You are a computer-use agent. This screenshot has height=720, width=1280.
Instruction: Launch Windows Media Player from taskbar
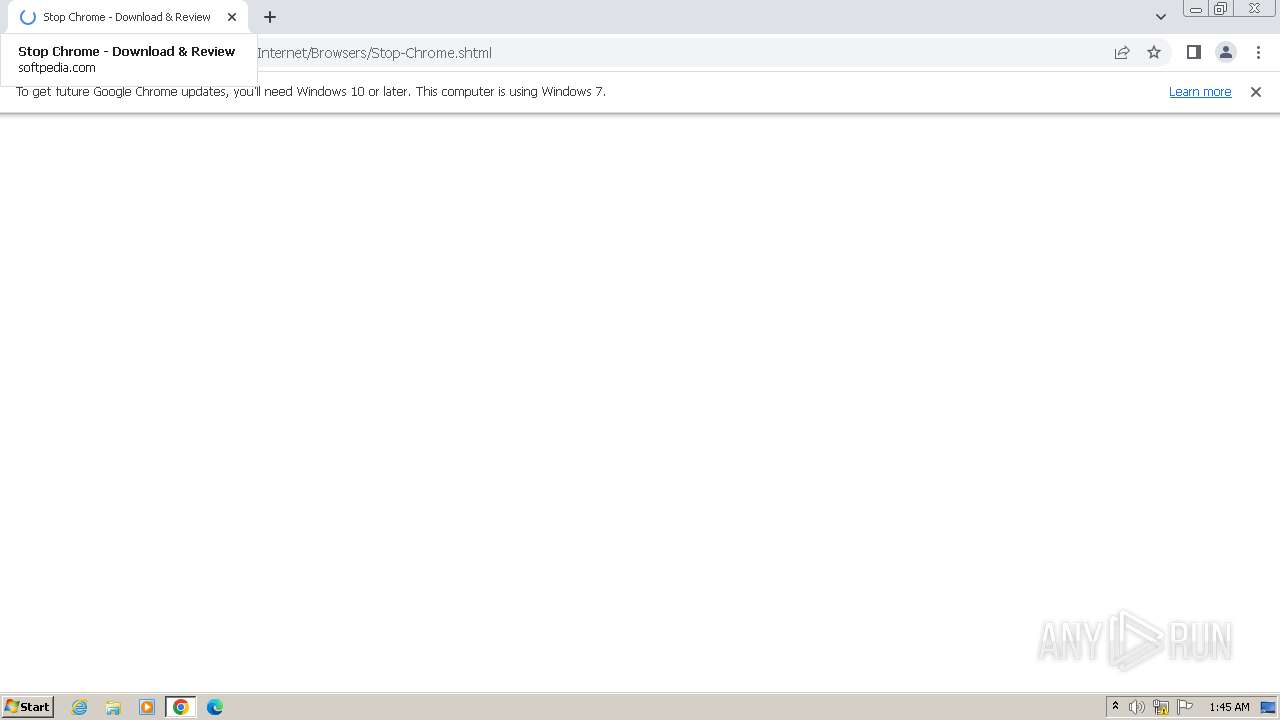pos(147,707)
